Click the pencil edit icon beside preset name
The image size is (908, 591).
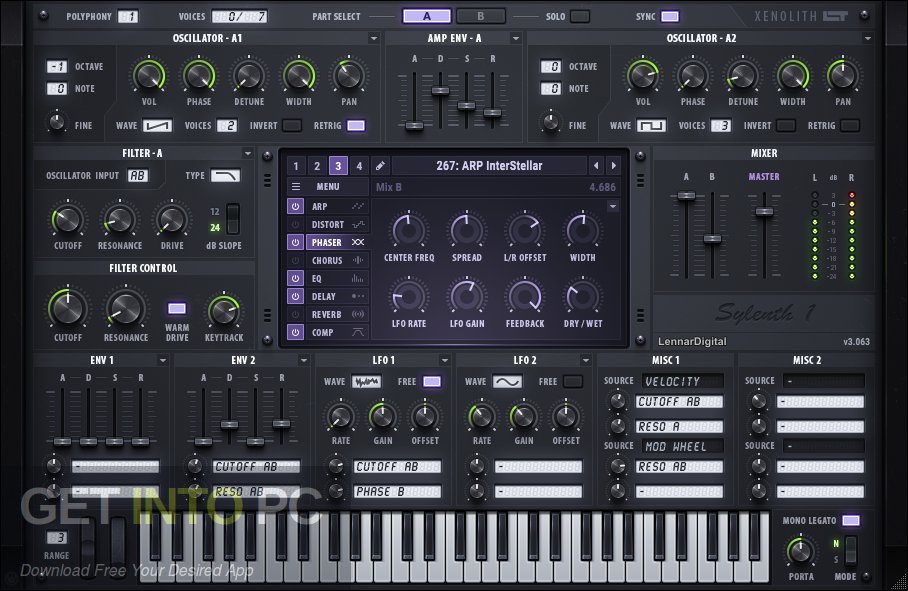coord(380,166)
